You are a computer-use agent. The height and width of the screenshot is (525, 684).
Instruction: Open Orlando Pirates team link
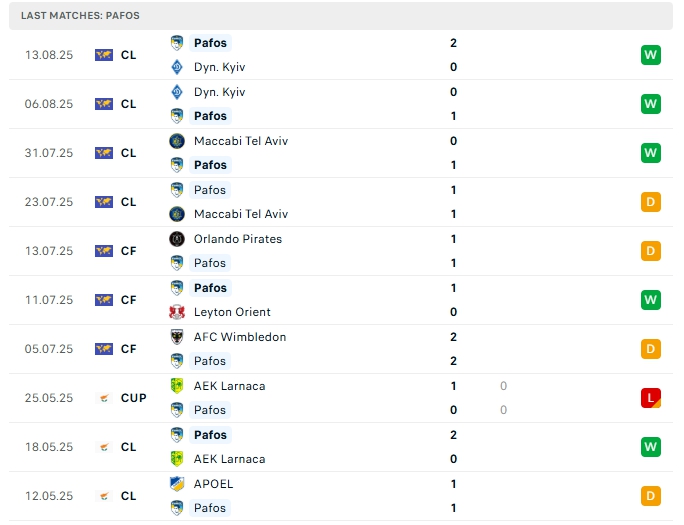(x=238, y=239)
